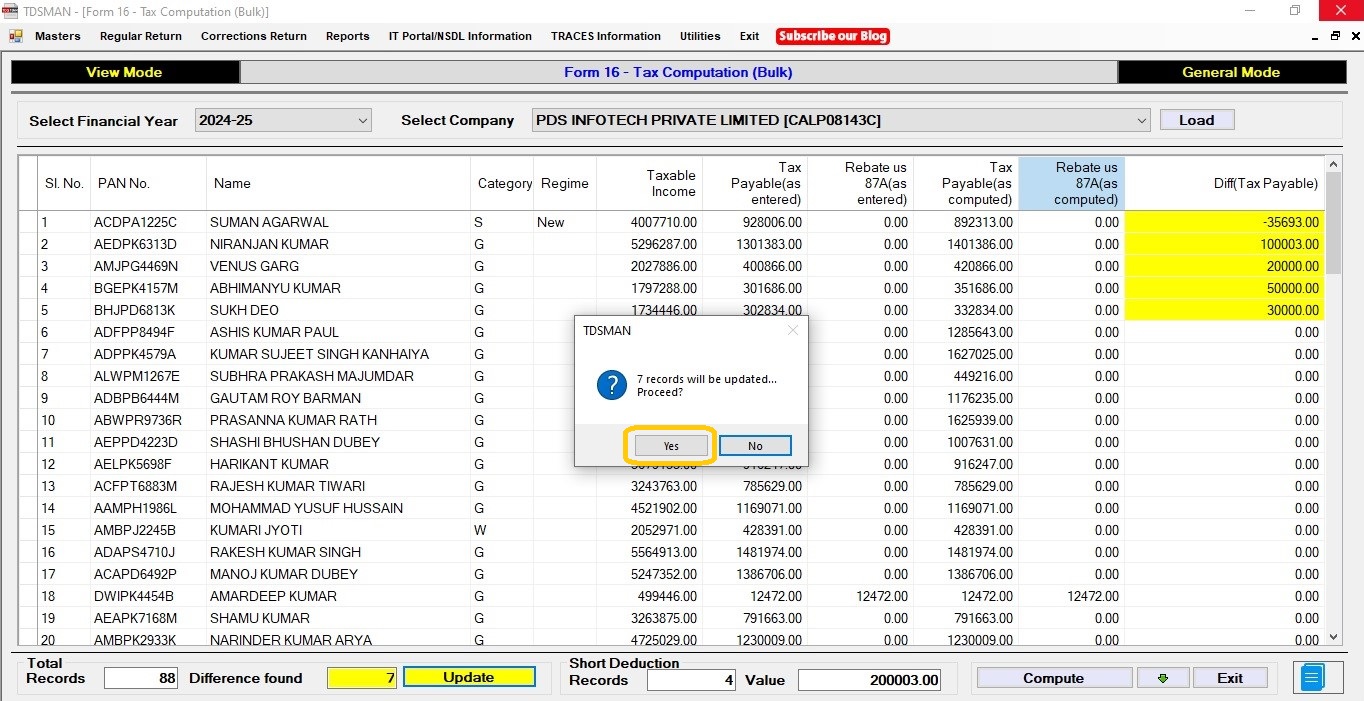This screenshot has height=701, width=1364.
Task: Restore down the inner form window
Action: coord(1335,36)
